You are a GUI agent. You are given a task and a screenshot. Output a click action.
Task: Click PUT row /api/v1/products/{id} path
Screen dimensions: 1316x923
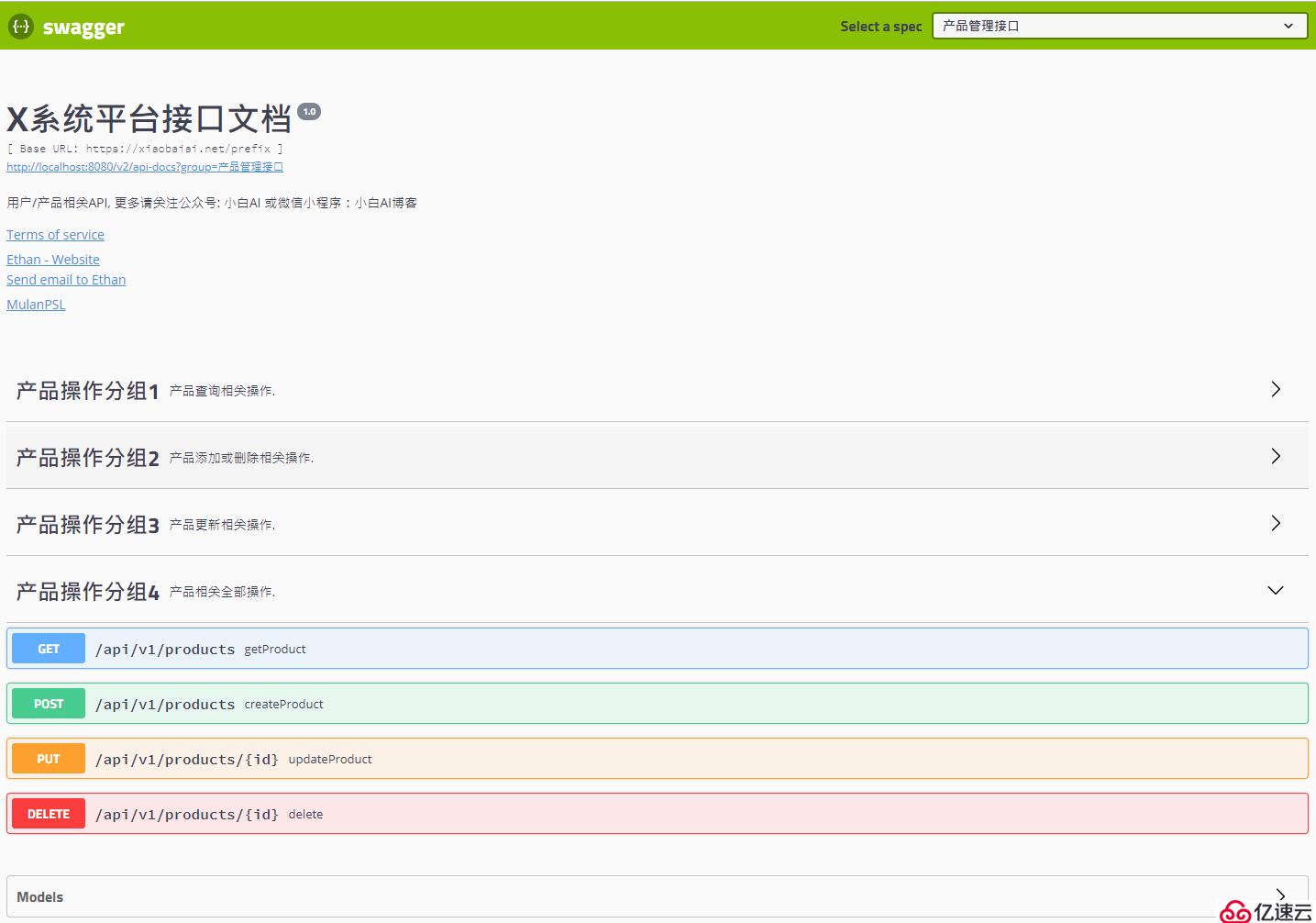tap(187, 760)
